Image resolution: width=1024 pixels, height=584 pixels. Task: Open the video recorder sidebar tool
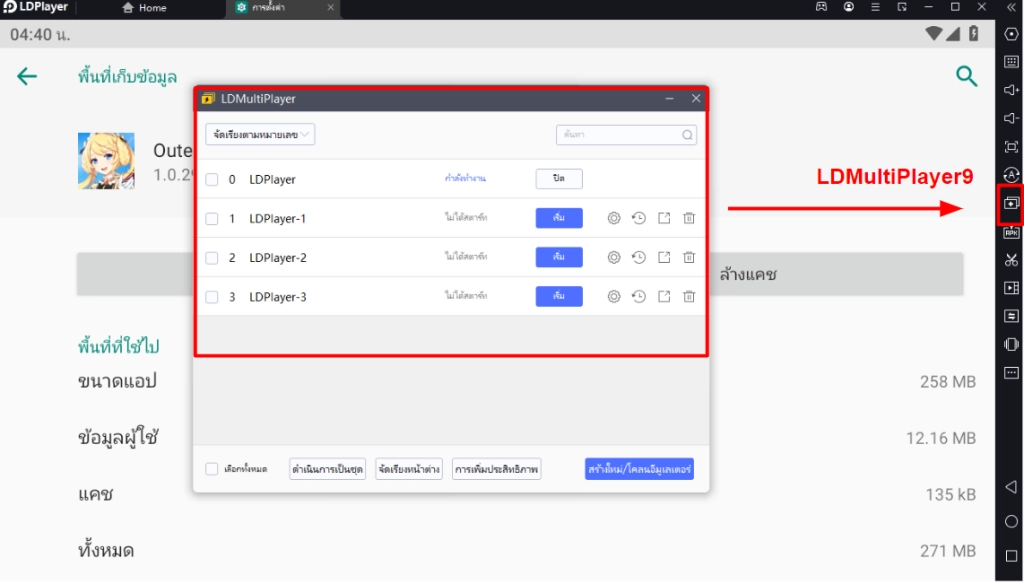pyautogui.click(x=1011, y=288)
